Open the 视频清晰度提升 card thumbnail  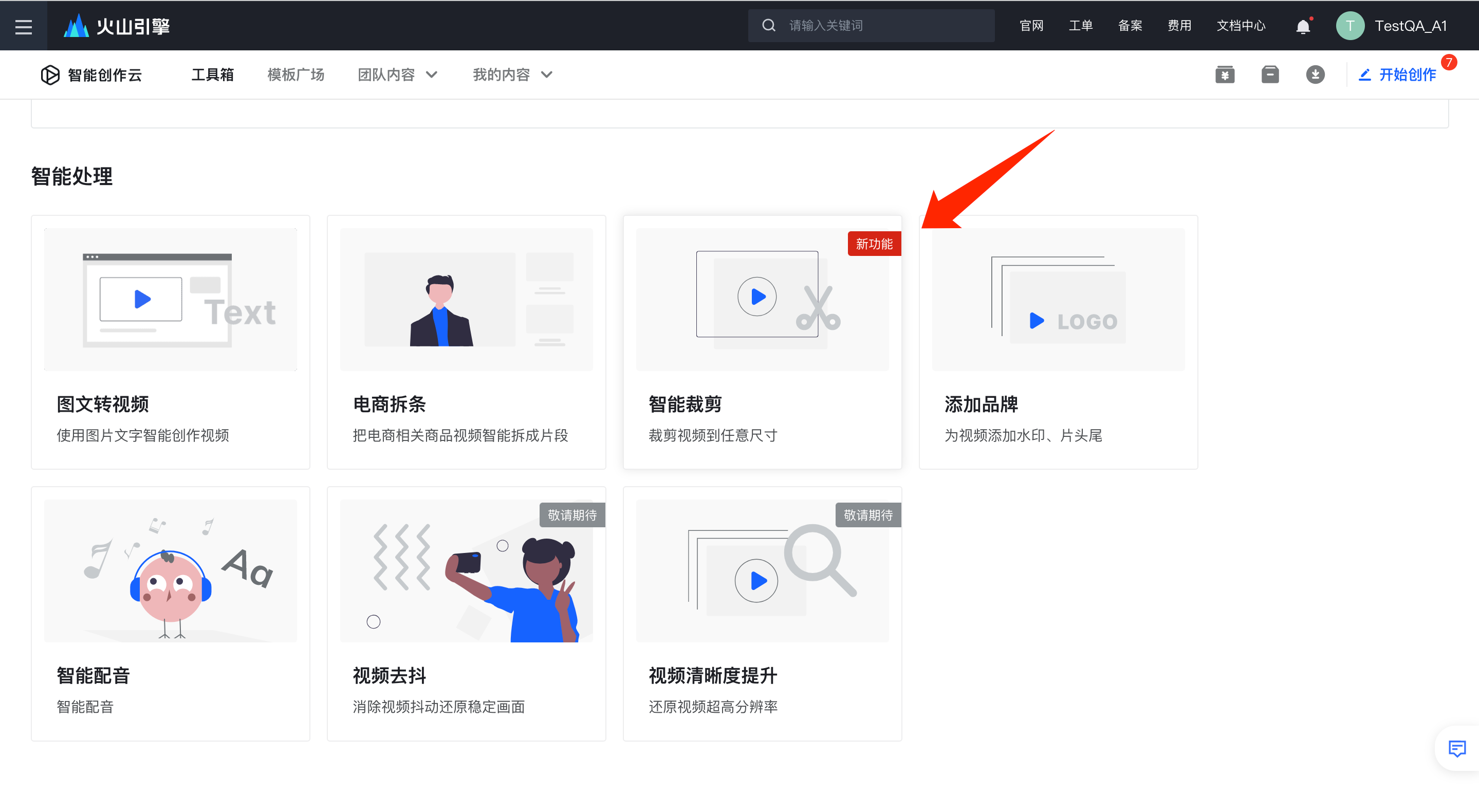tap(762, 571)
